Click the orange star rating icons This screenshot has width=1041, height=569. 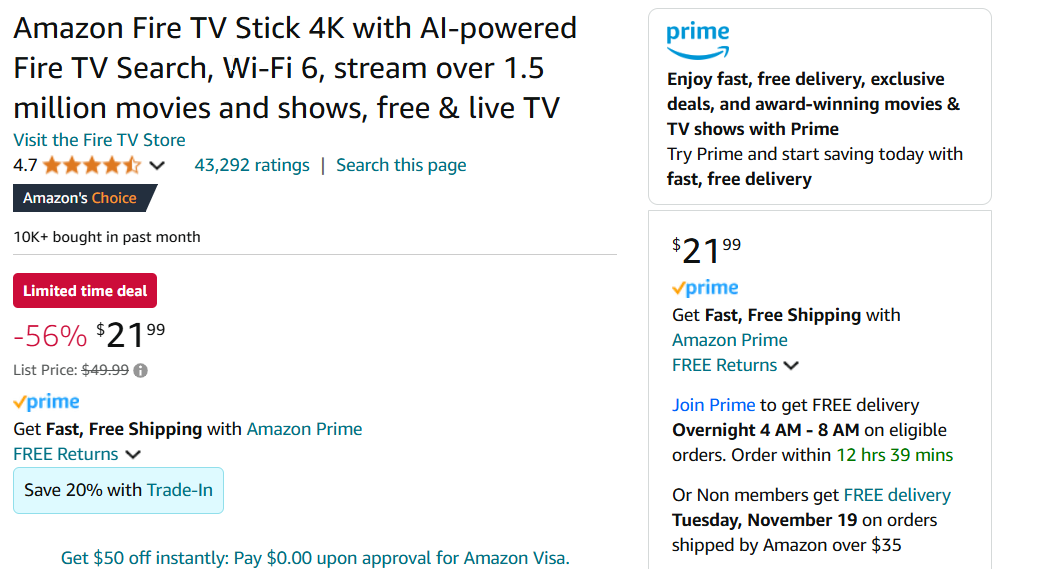tap(91, 165)
